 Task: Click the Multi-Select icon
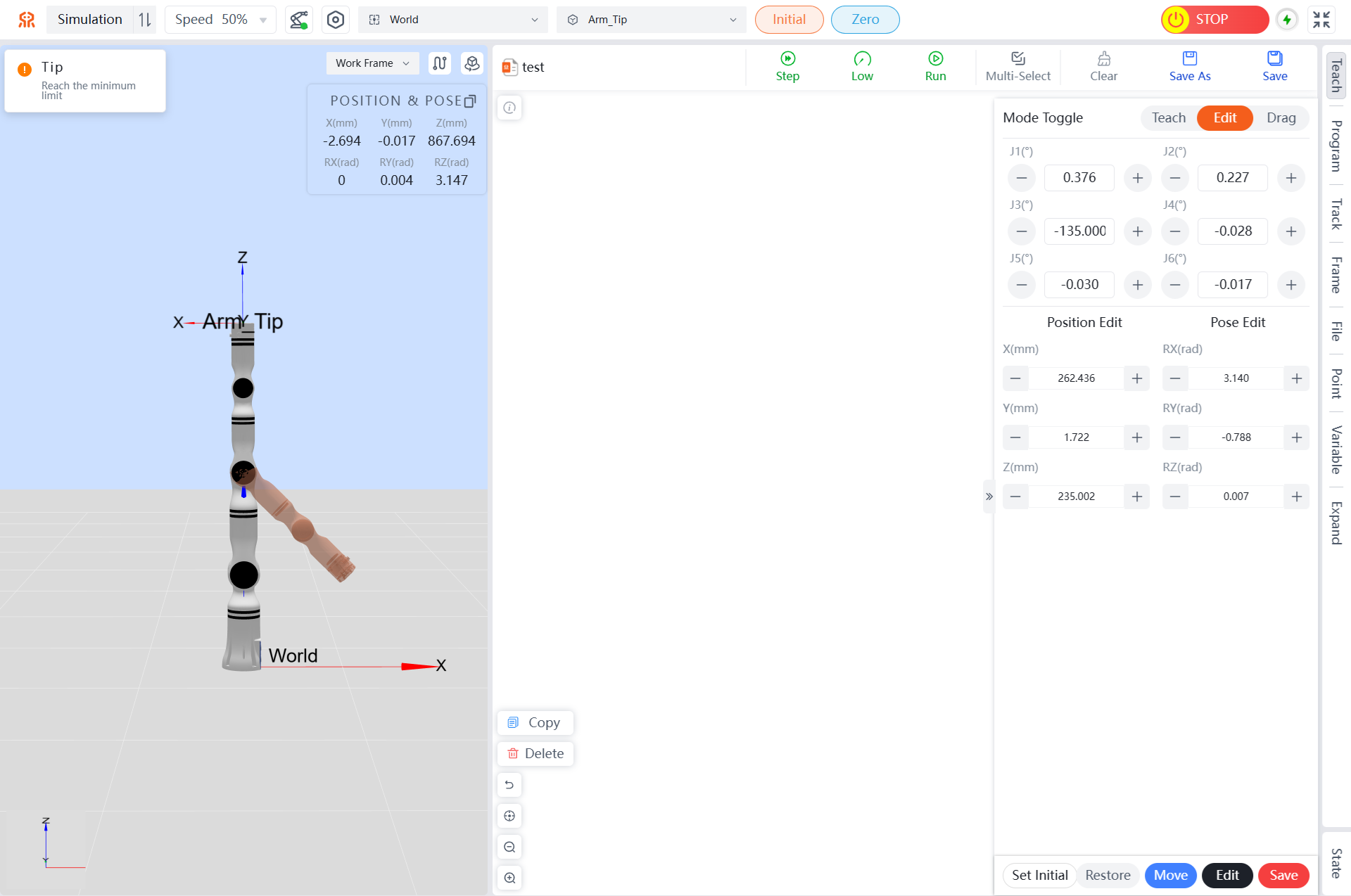coord(1017,59)
